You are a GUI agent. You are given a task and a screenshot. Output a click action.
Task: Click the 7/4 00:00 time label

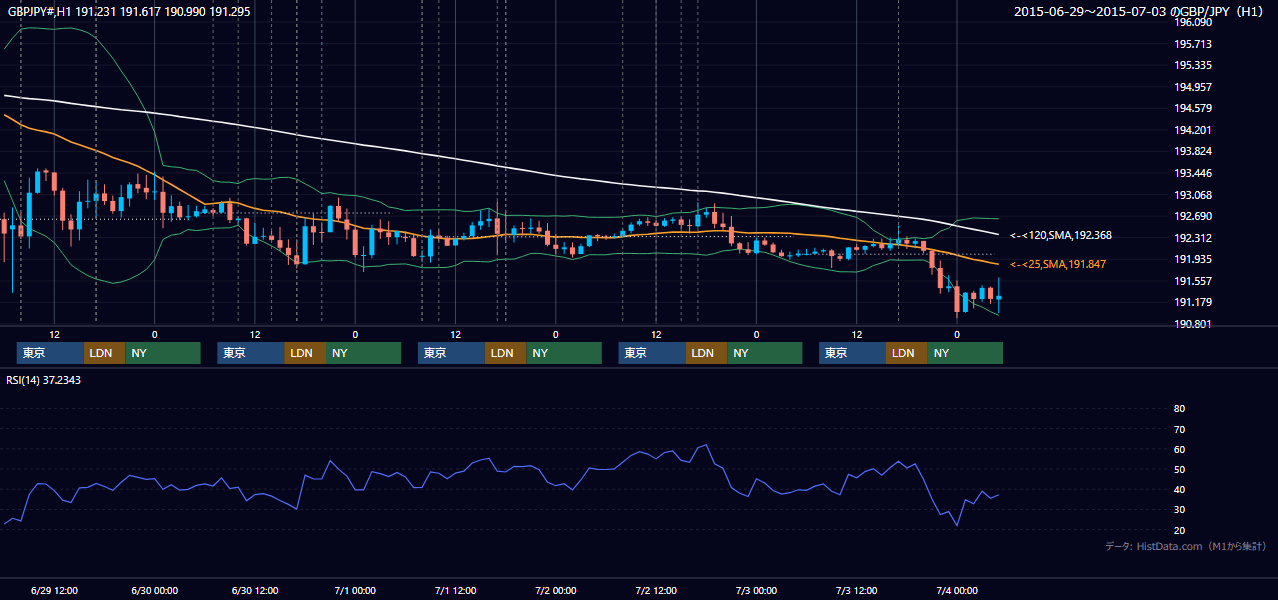(956, 590)
